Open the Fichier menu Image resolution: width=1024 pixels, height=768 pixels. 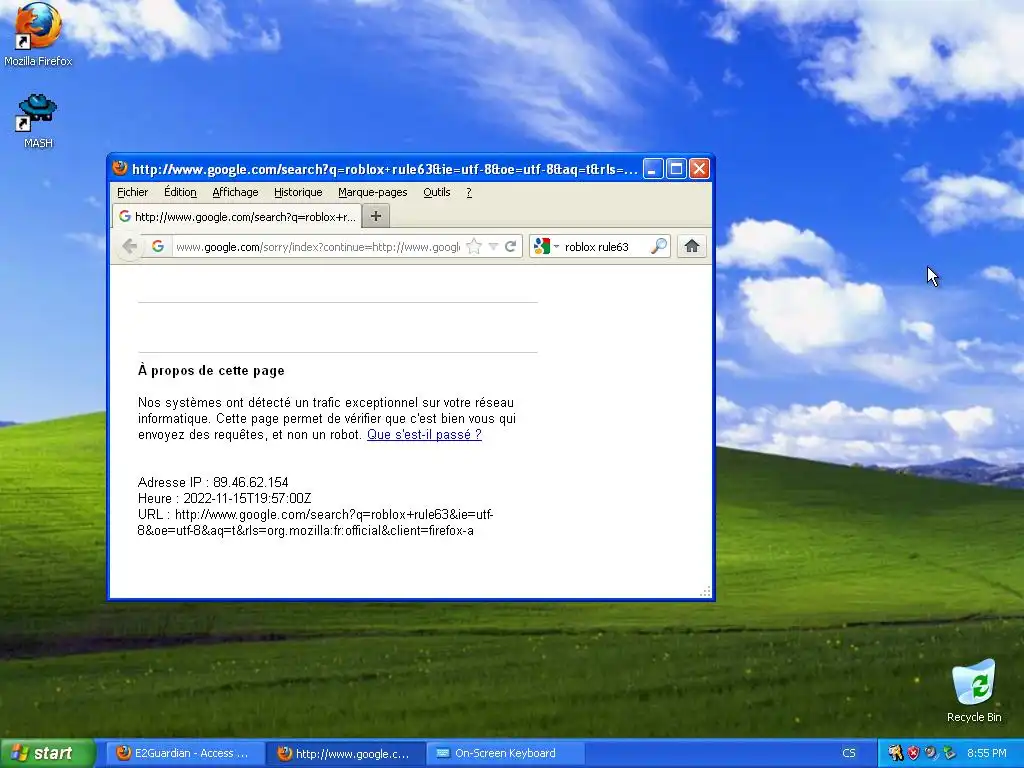pos(133,192)
